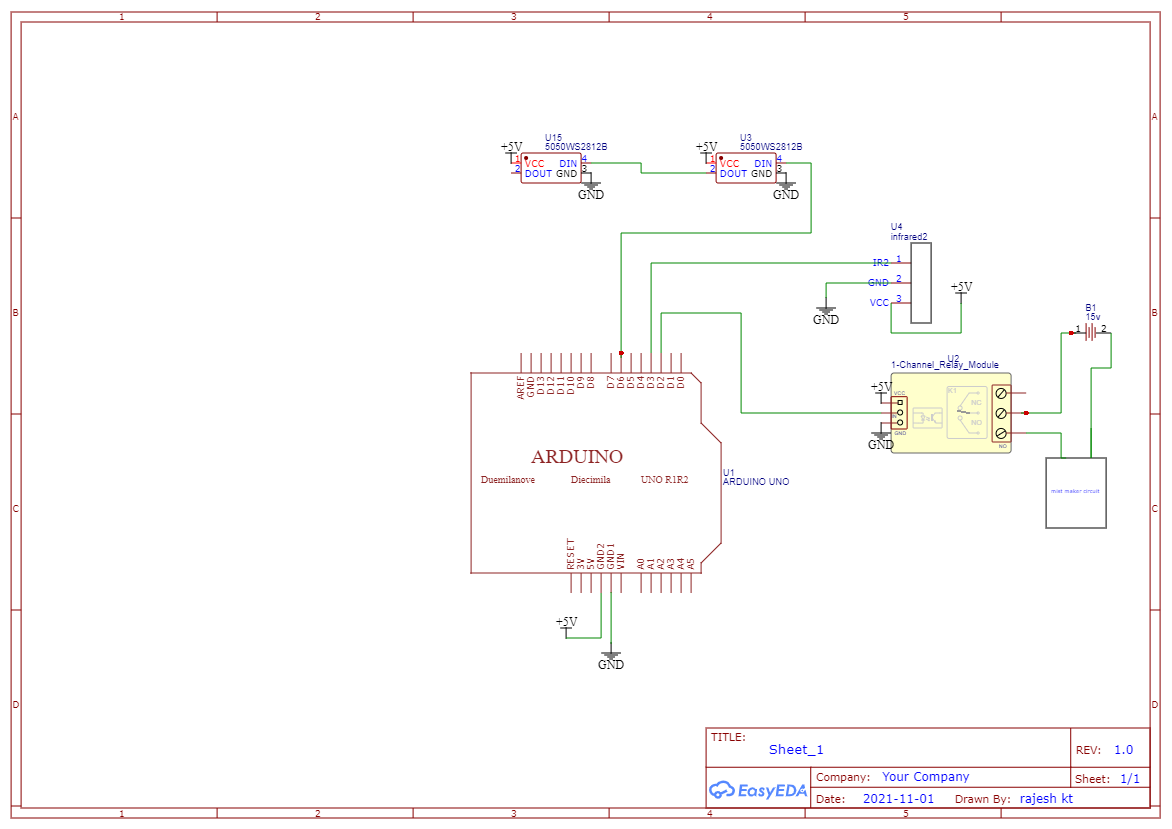Click the rajesh kt drawn-by name
The image size is (1172, 829).
click(1046, 798)
